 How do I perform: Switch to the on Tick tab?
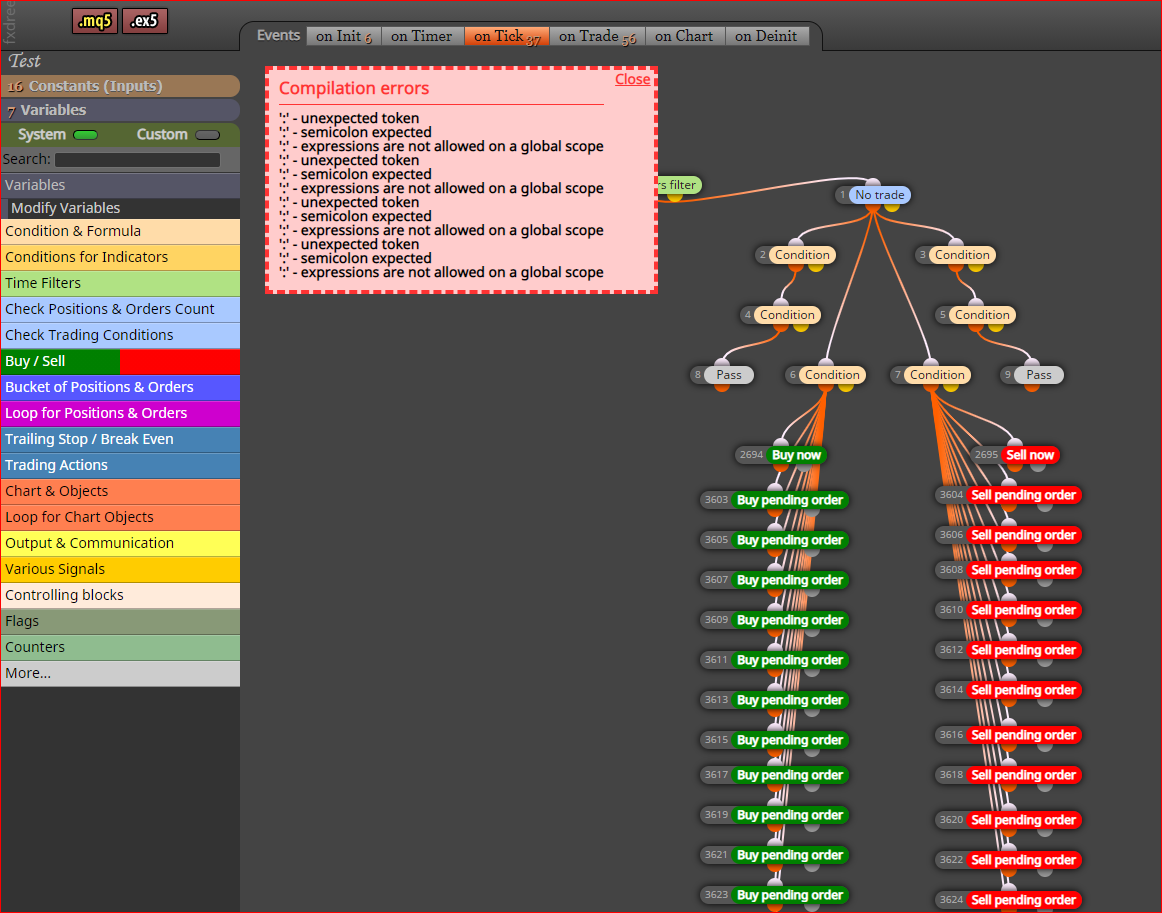[507, 36]
